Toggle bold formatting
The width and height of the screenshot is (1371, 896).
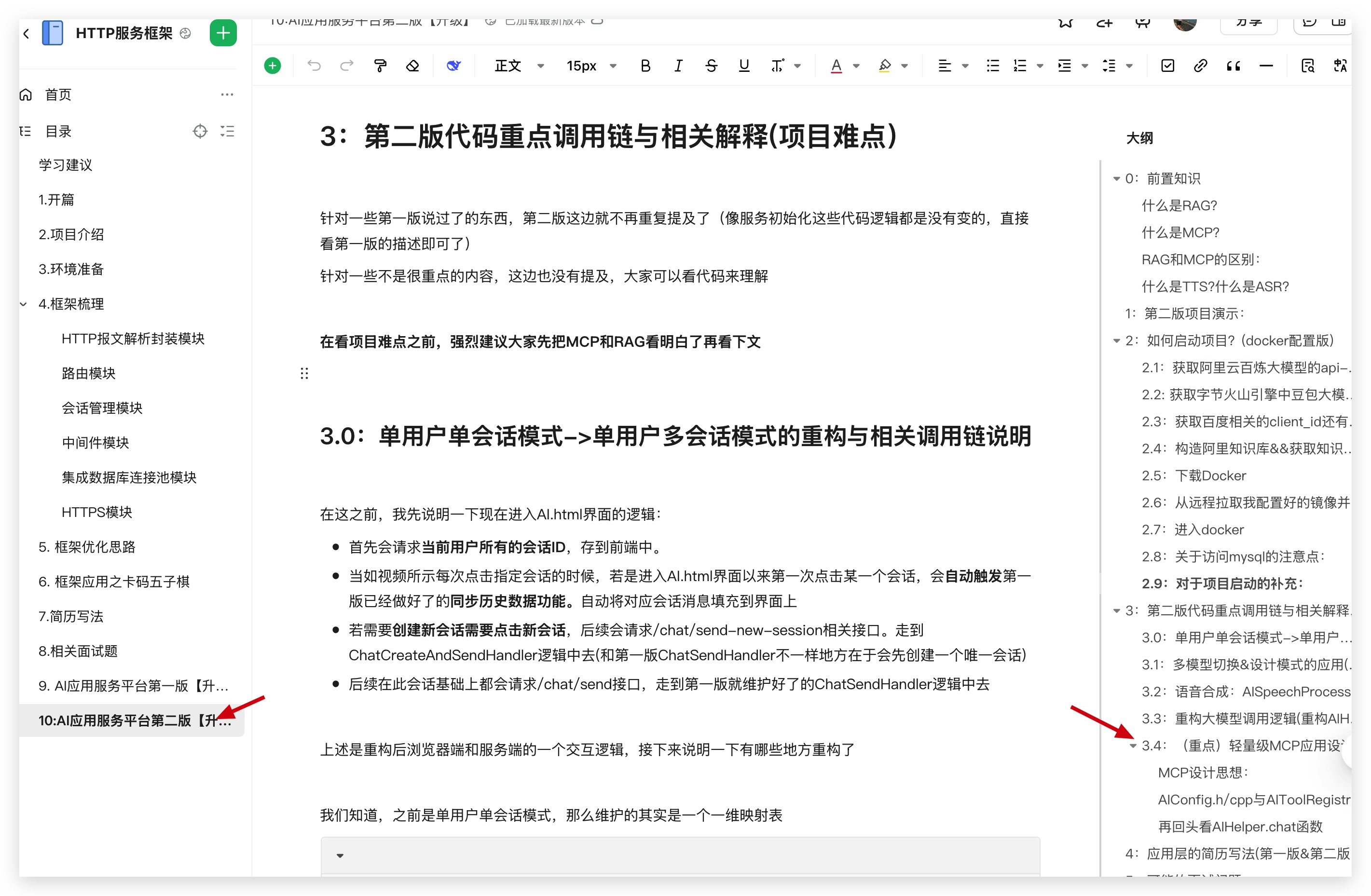pos(645,66)
